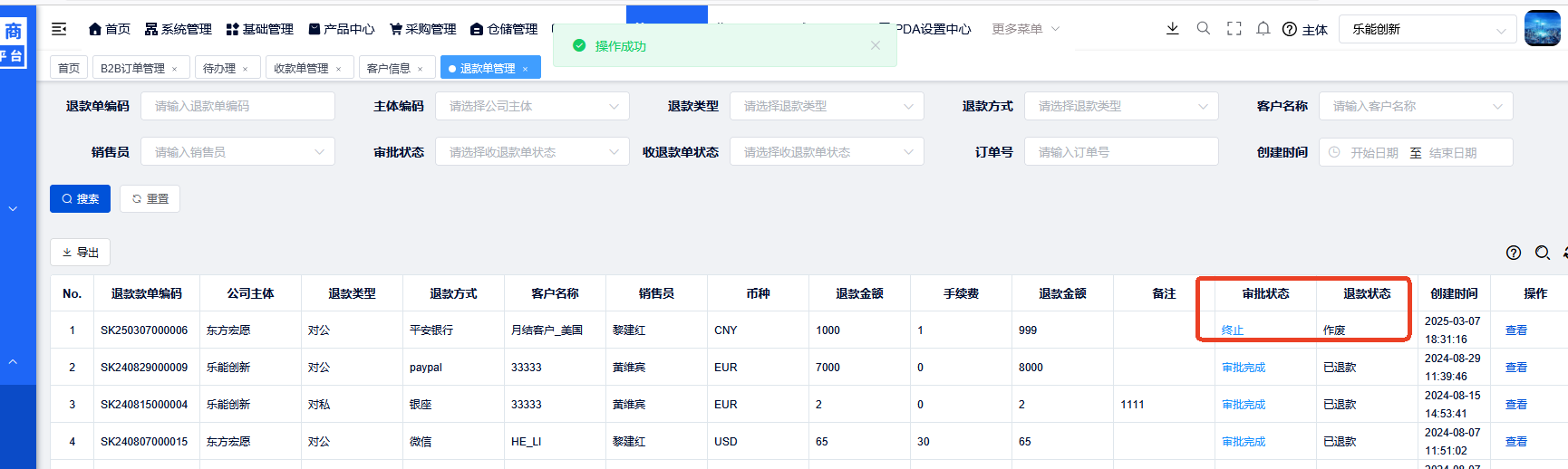Switch to the 收款单管理 tab
The width and height of the screenshot is (1568, 469).
pos(301,68)
